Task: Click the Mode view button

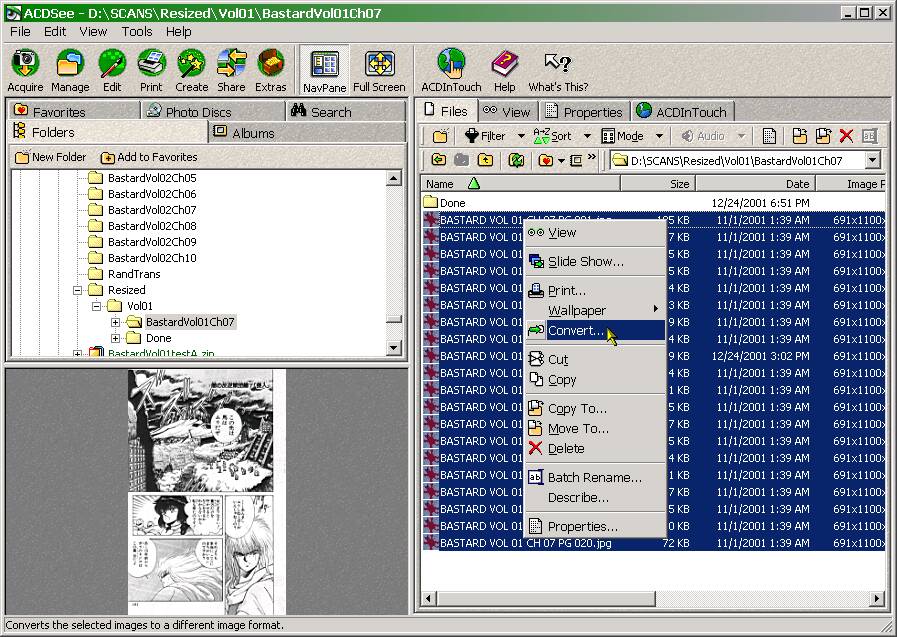Action: [622, 136]
